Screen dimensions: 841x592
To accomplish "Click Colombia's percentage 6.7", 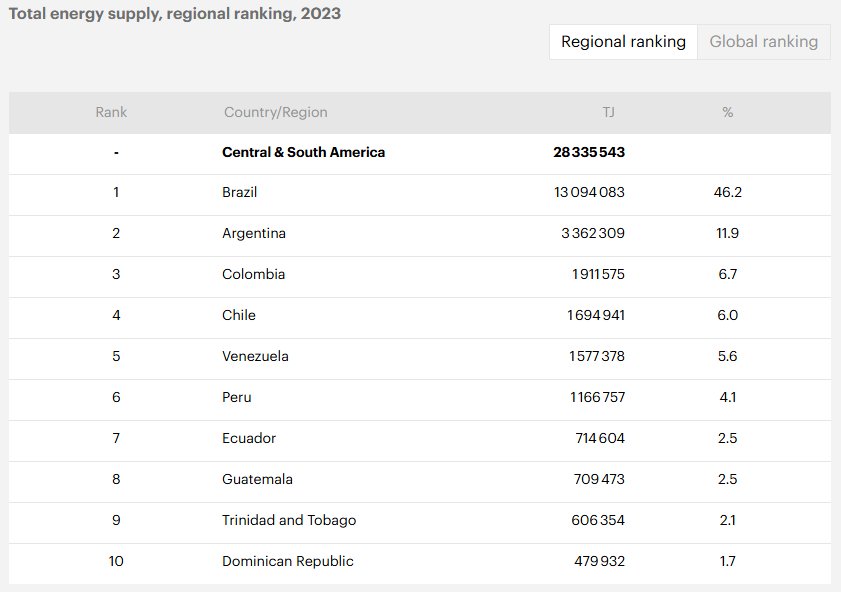I will click(728, 274).
